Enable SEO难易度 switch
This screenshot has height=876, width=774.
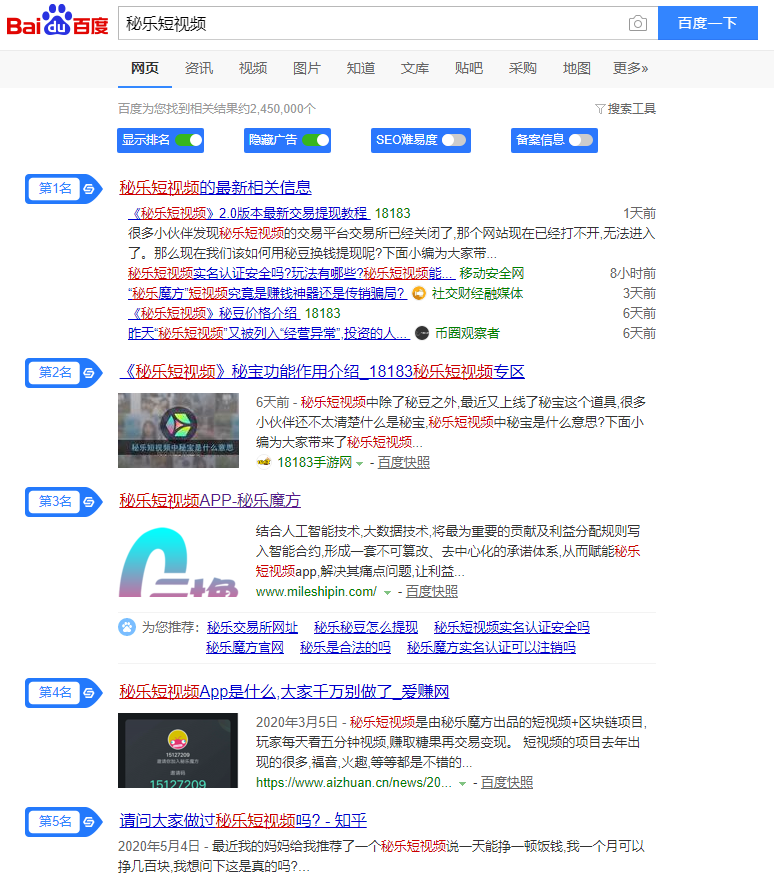[x=454, y=140]
